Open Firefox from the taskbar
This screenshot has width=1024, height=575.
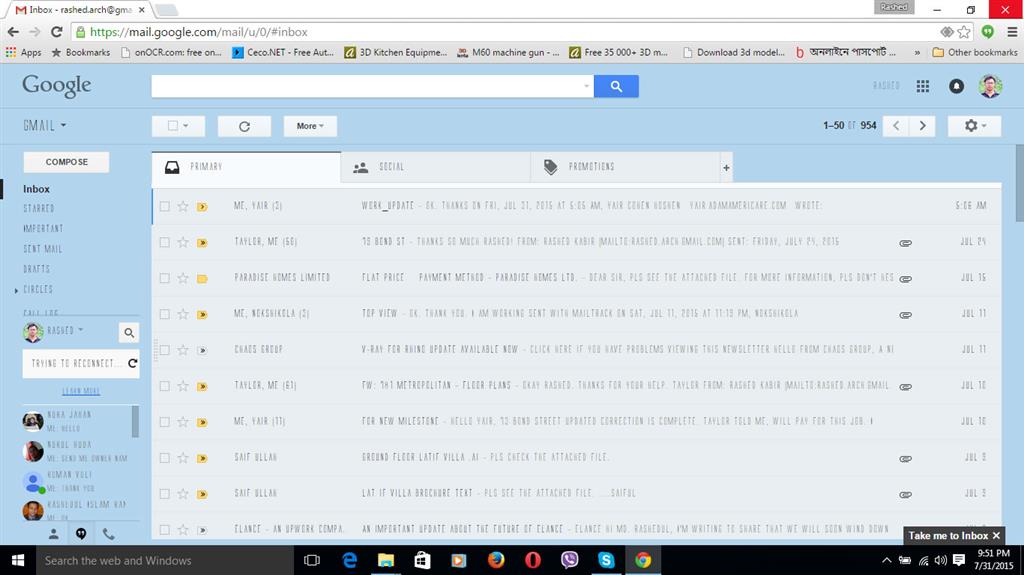pyautogui.click(x=496, y=560)
